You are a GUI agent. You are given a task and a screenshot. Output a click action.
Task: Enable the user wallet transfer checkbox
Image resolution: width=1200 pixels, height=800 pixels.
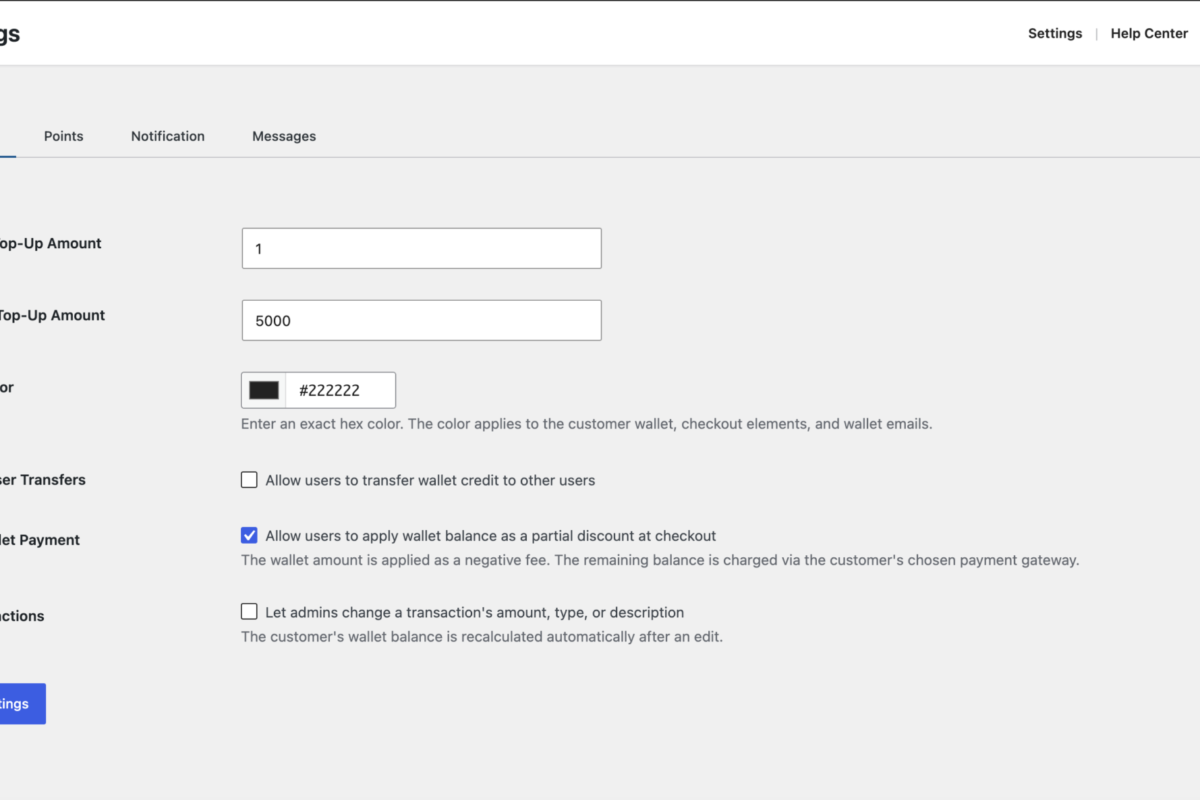(x=249, y=480)
